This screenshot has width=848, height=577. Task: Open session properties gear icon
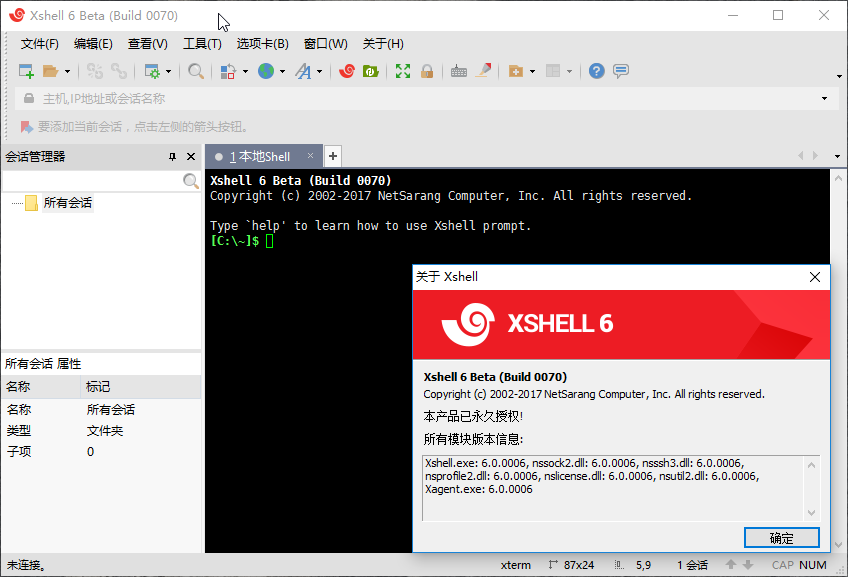(x=152, y=71)
